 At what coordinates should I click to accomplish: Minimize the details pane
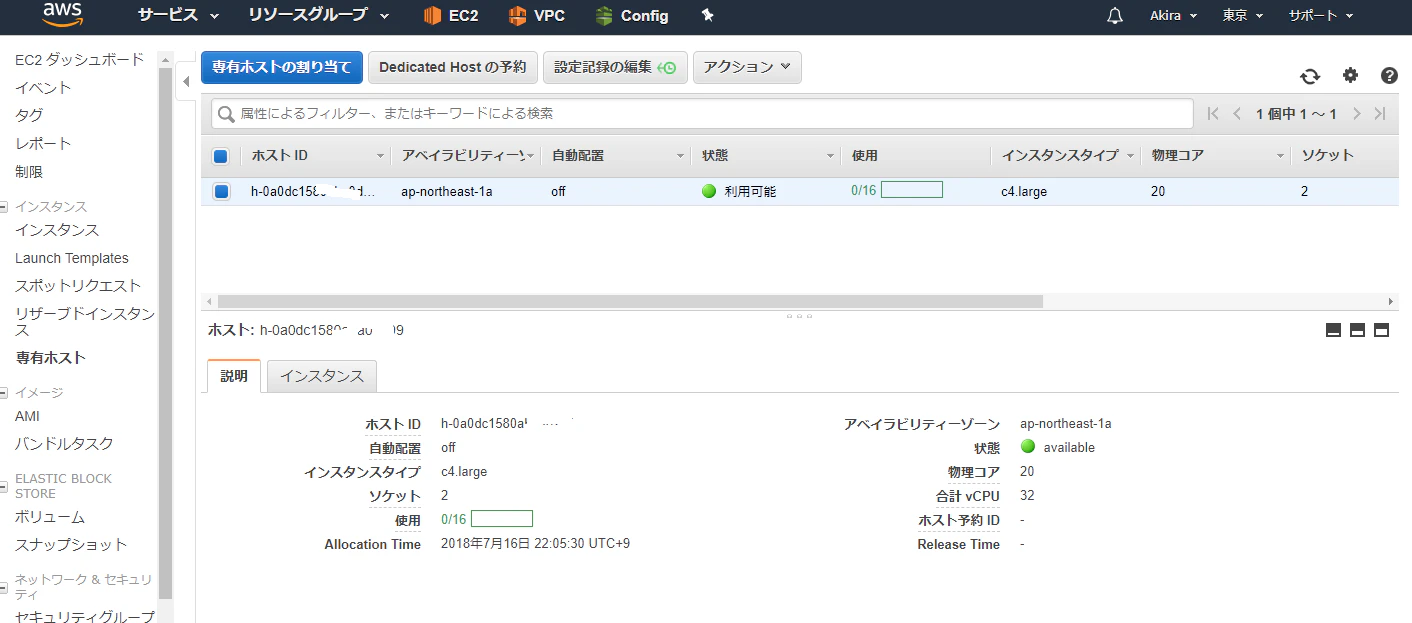(1333, 330)
